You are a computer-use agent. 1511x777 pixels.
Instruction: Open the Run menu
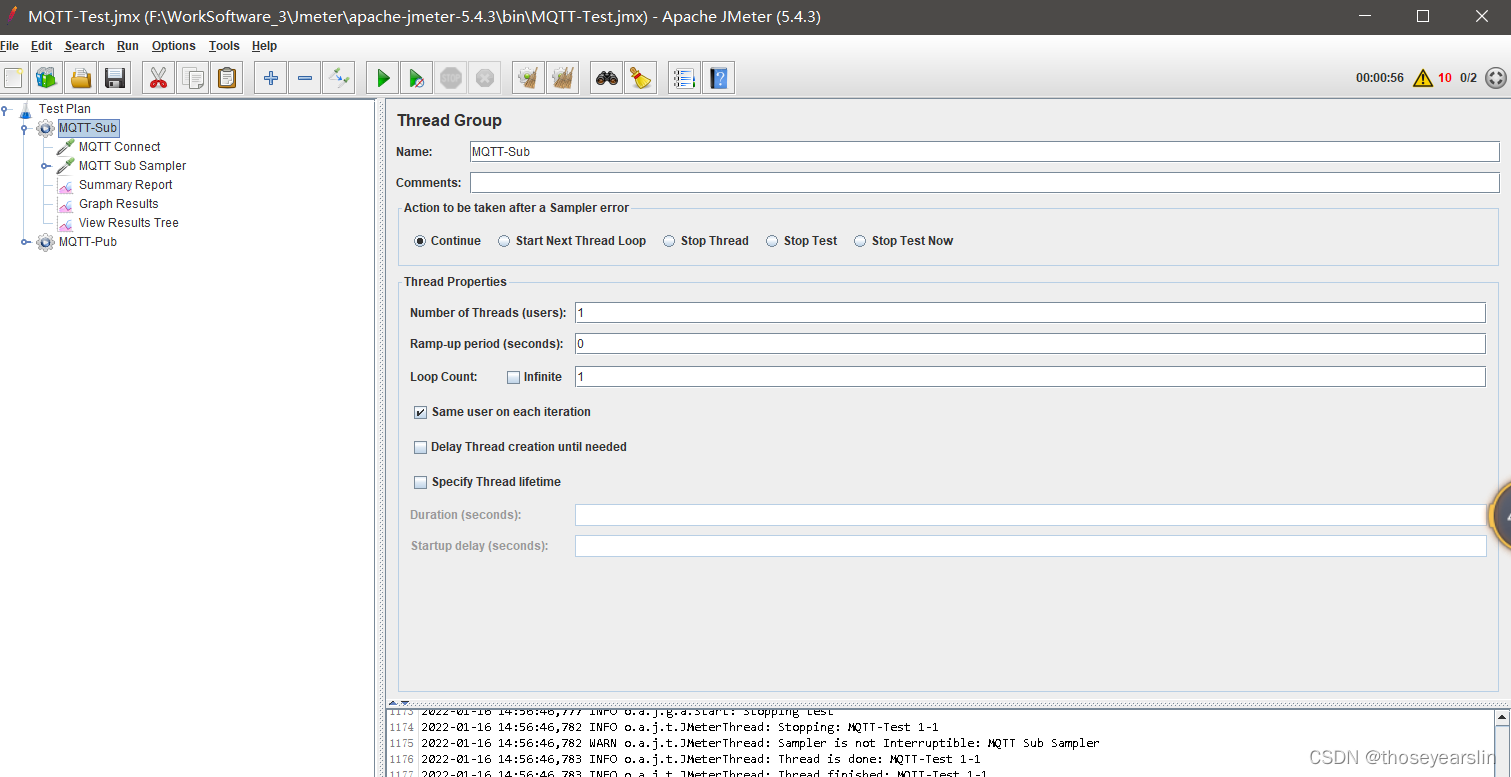pyautogui.click(x=127, y=46)
